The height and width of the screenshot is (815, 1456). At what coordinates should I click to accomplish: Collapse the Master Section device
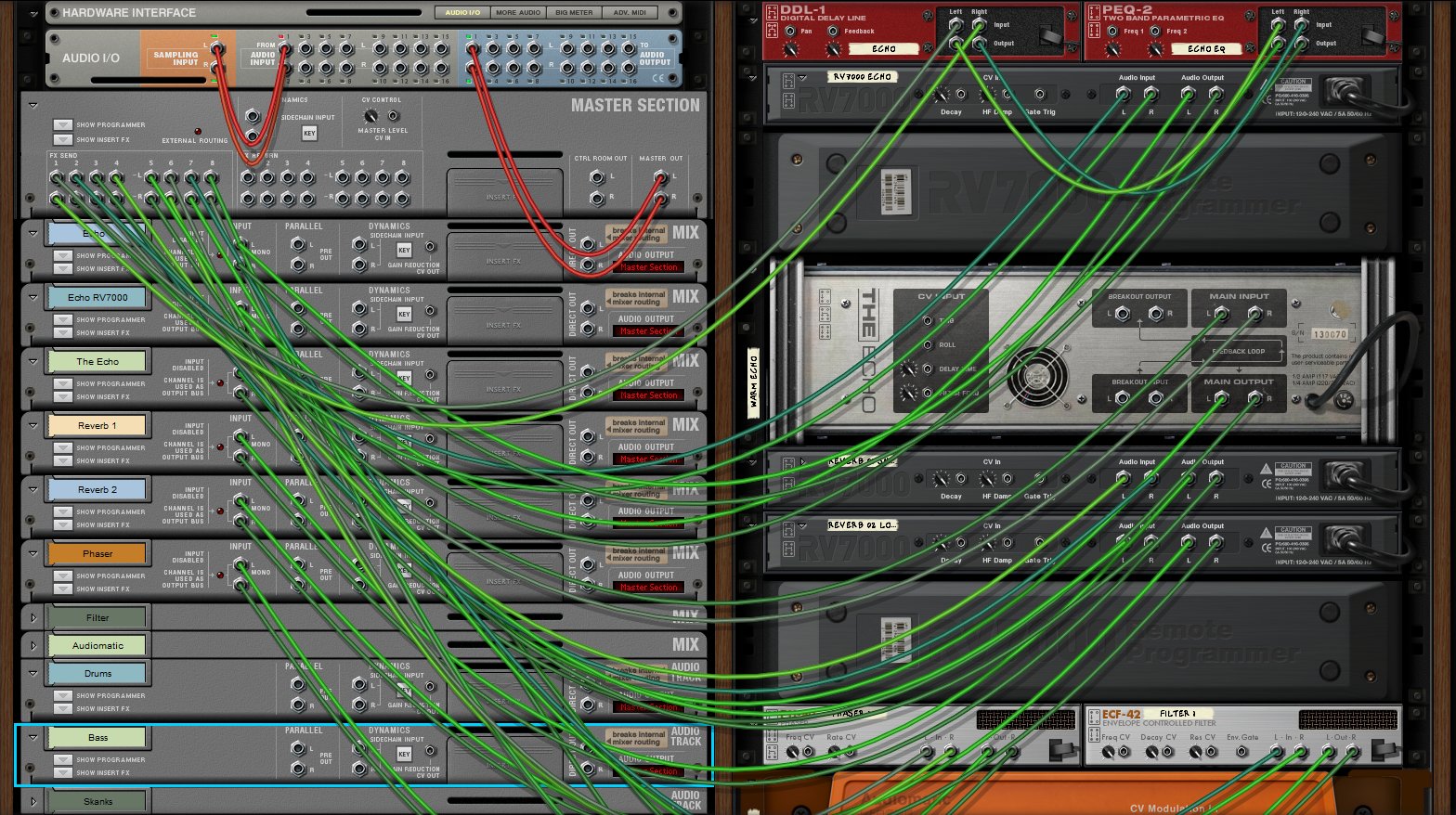(x=33, y=105)
